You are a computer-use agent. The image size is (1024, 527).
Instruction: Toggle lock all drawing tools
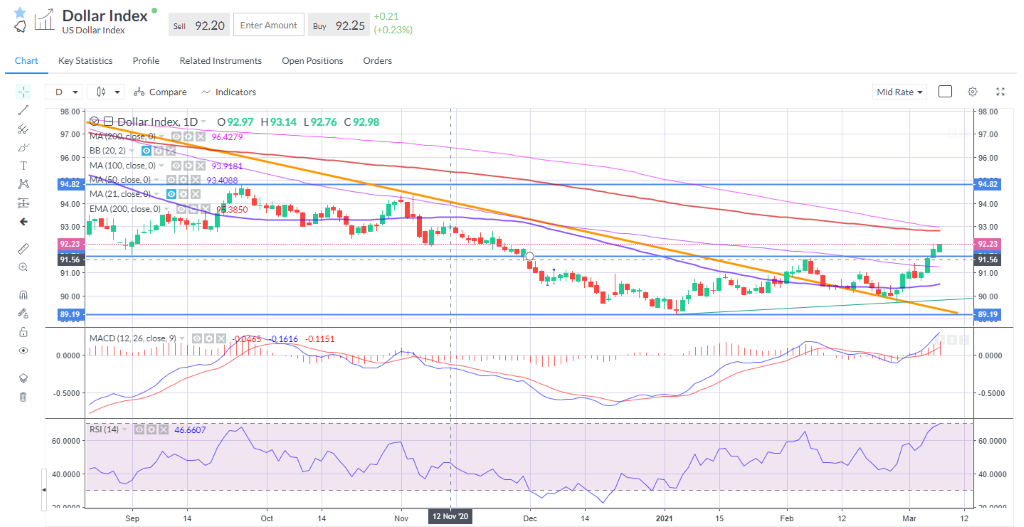coord(24,332)
